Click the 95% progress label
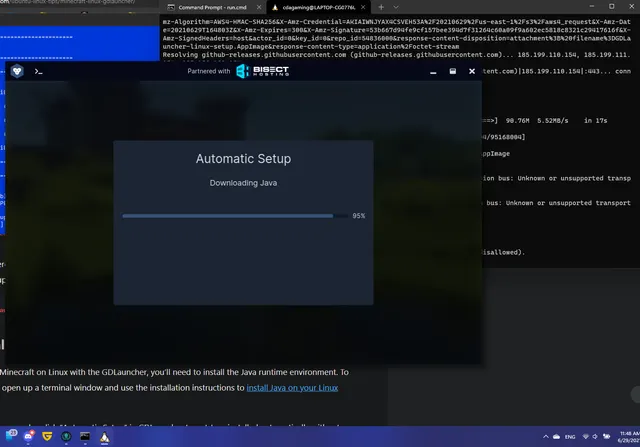 coord(359,216)
